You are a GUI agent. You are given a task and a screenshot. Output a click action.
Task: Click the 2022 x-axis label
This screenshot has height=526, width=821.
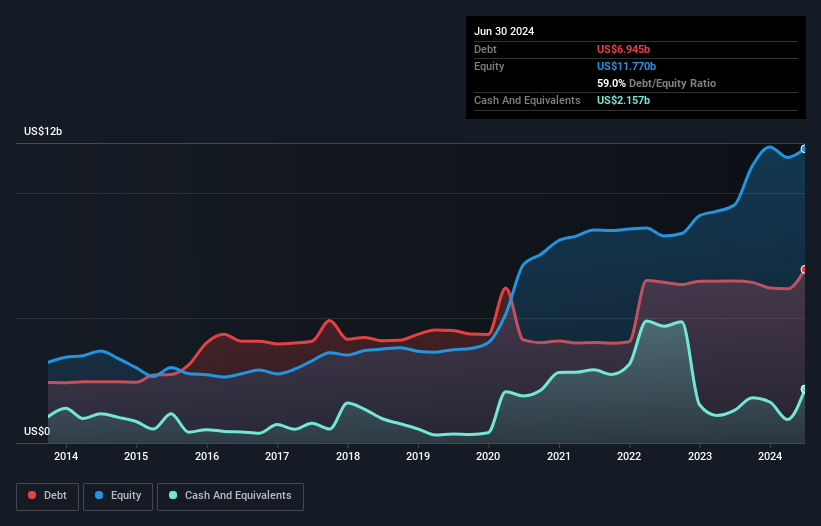click(x=629, y=456)
